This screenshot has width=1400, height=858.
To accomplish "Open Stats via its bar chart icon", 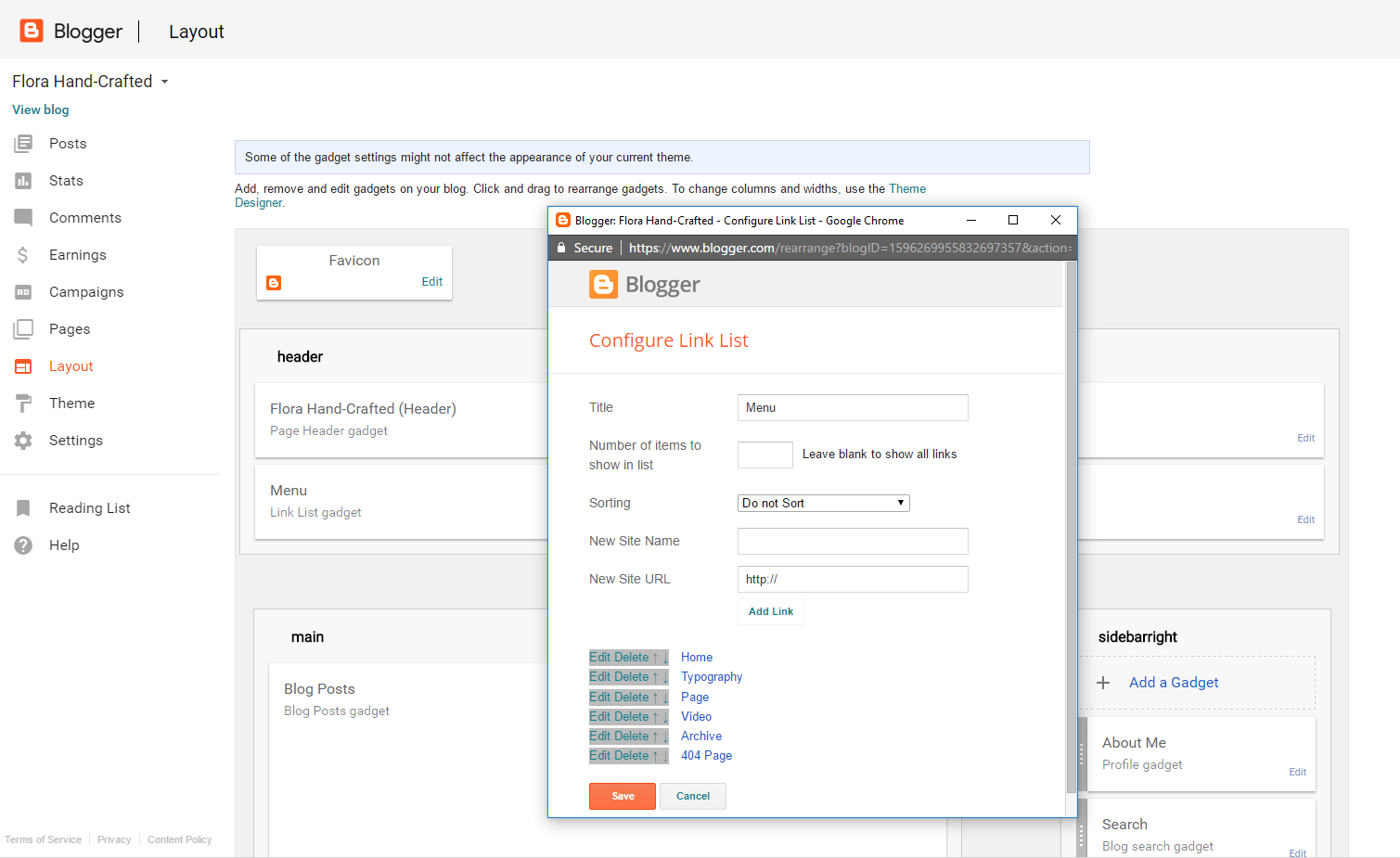I will pyautogui.click(x=23, y=181).
